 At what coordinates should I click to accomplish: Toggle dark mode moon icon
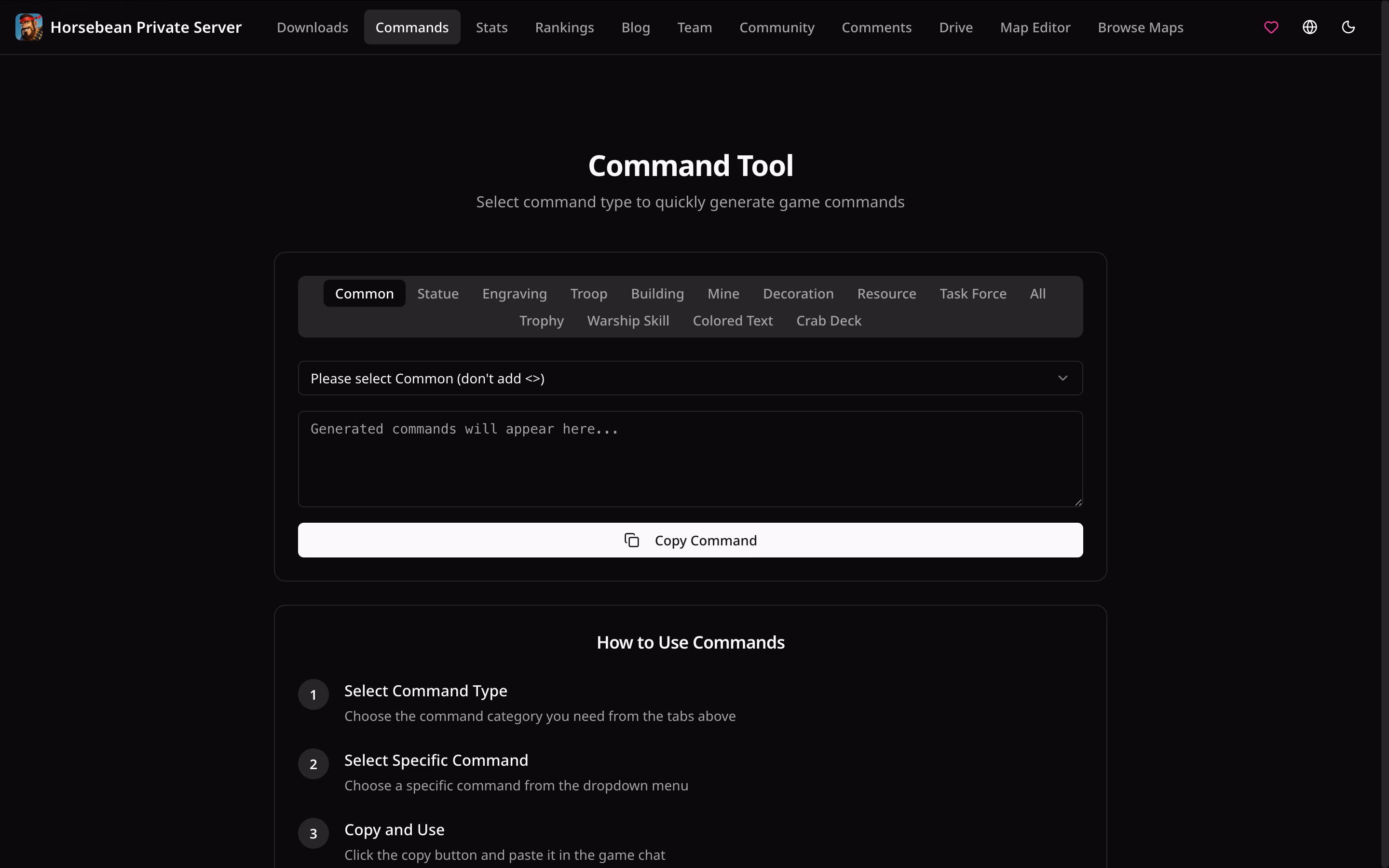pos(1348,27)
